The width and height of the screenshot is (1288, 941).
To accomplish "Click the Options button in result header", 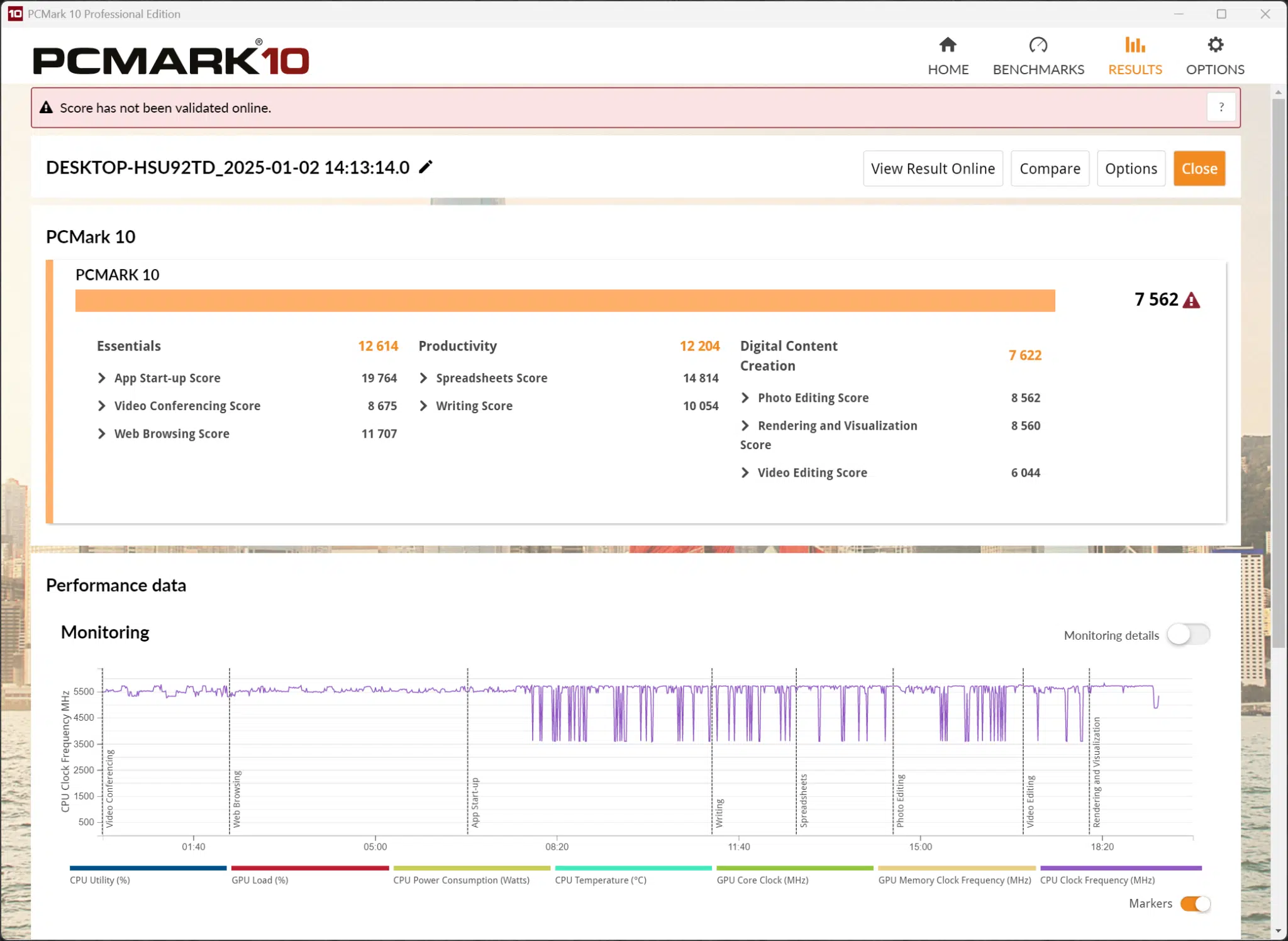I will [x=1131, y=169].
